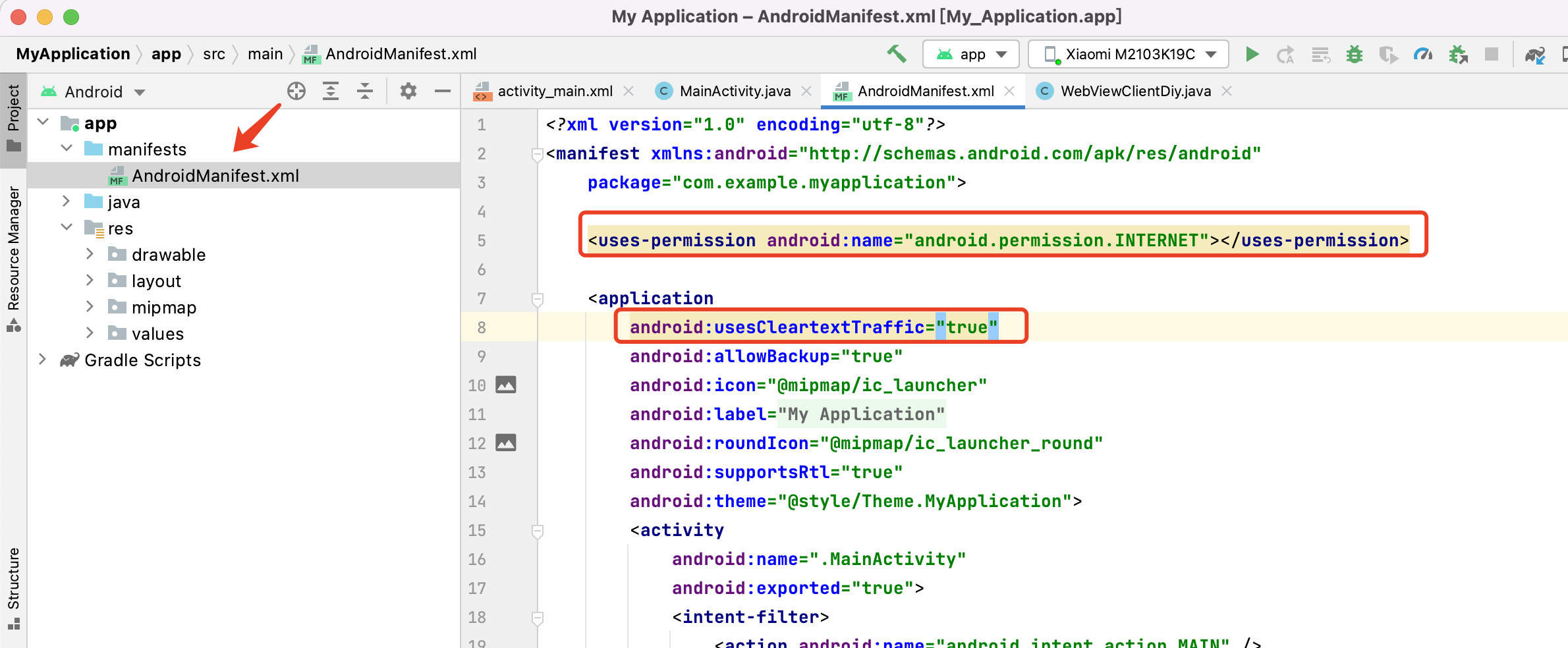The height and width of the screenshot is (648, 1568).
Task: Close the AndroidManifest.xml tab
Action: coord(1009,92)
